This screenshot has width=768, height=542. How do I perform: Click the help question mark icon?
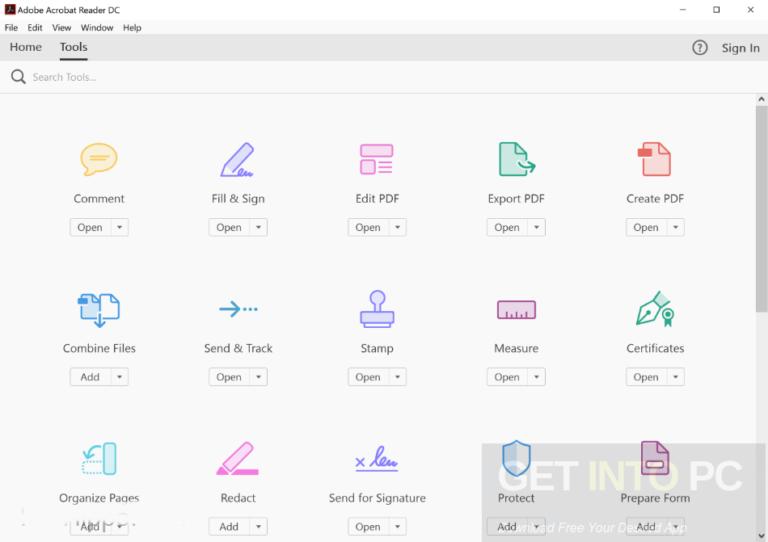699,47
